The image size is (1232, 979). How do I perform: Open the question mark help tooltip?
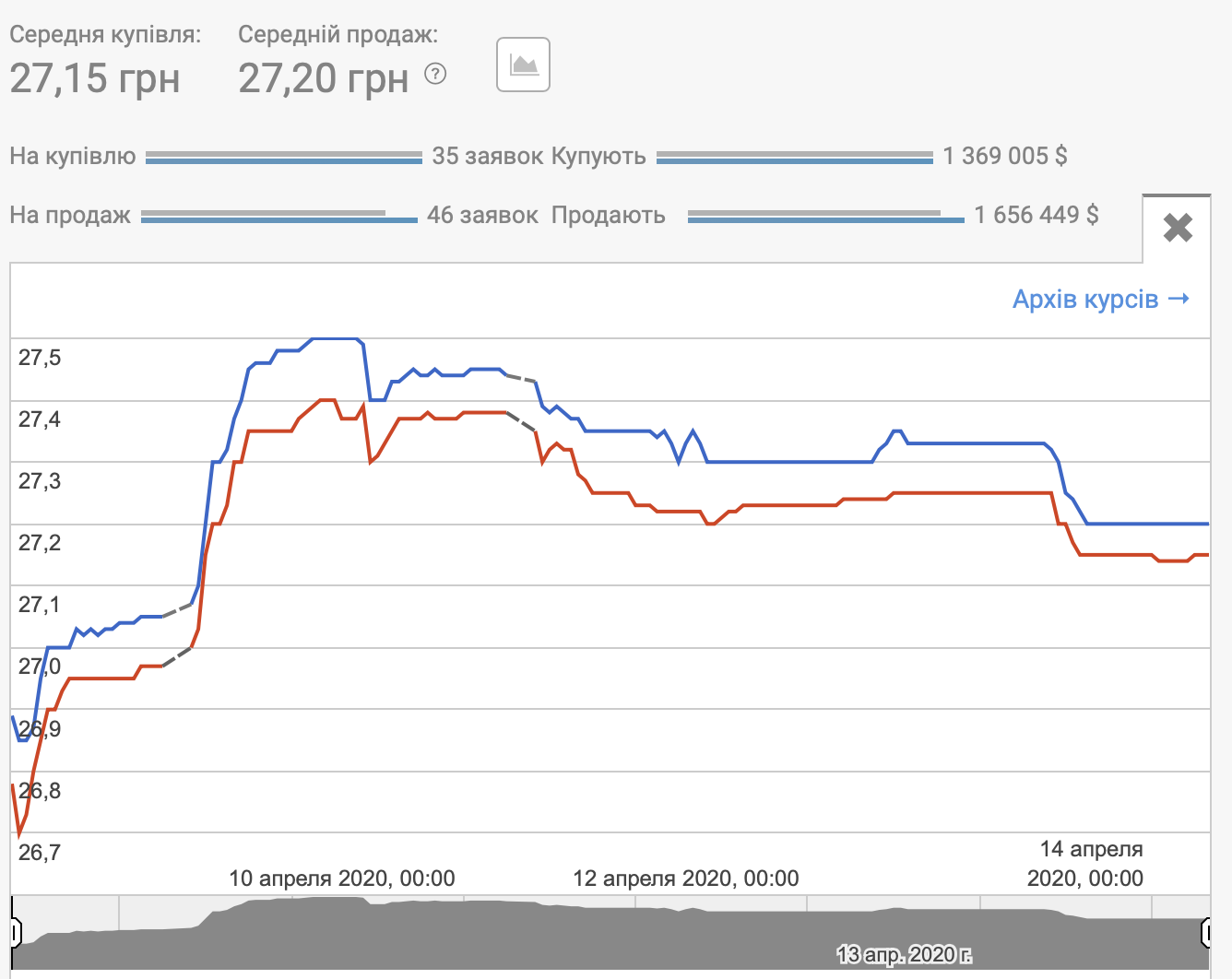(x=435, y=74)
